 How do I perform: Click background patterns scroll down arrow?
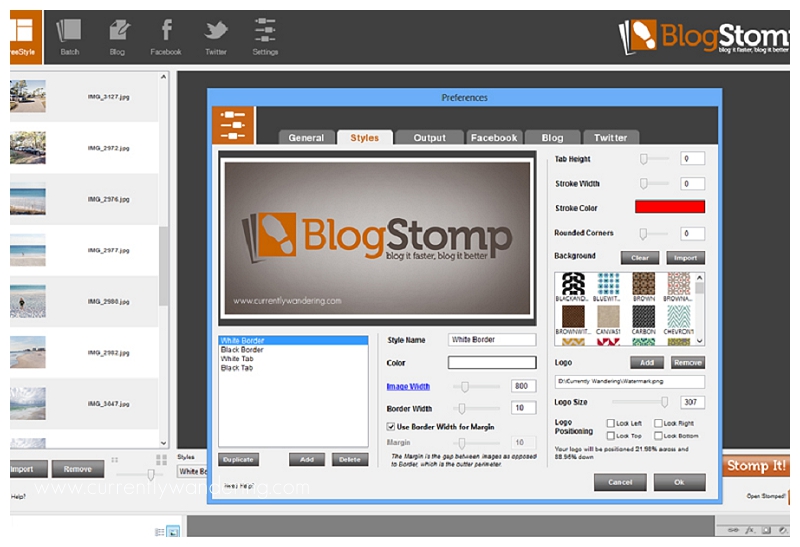pyautogui.click(x=699, y=340)
